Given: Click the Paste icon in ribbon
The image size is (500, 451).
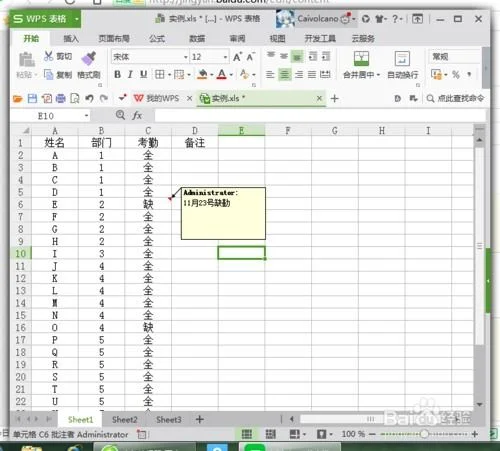Looking at the screenshot, I should tap(26, 59).
